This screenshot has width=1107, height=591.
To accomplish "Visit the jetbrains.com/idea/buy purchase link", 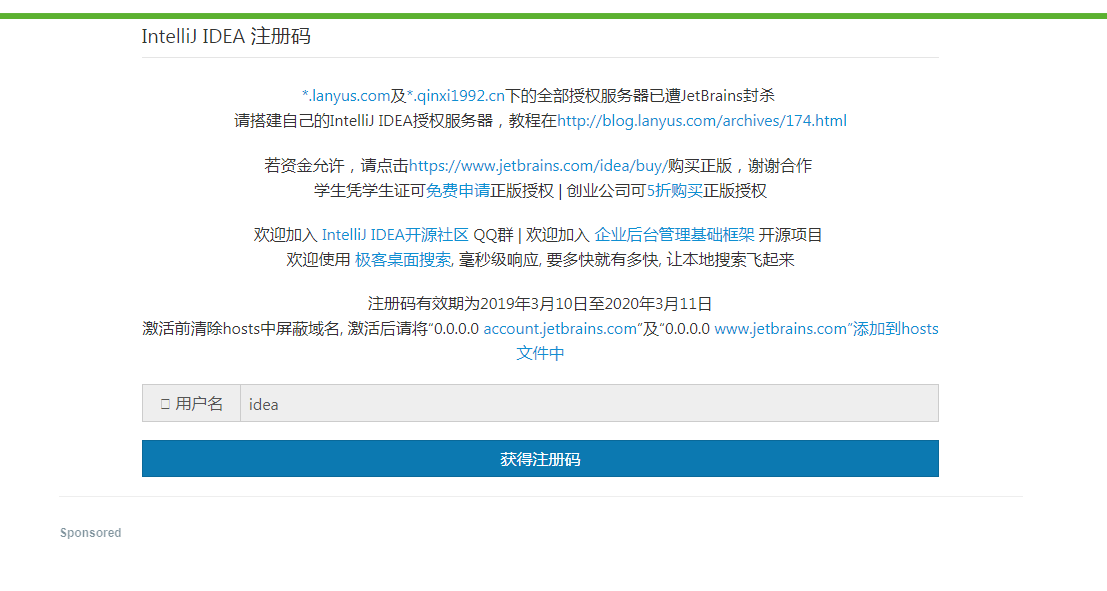I will tap(538, 166).
